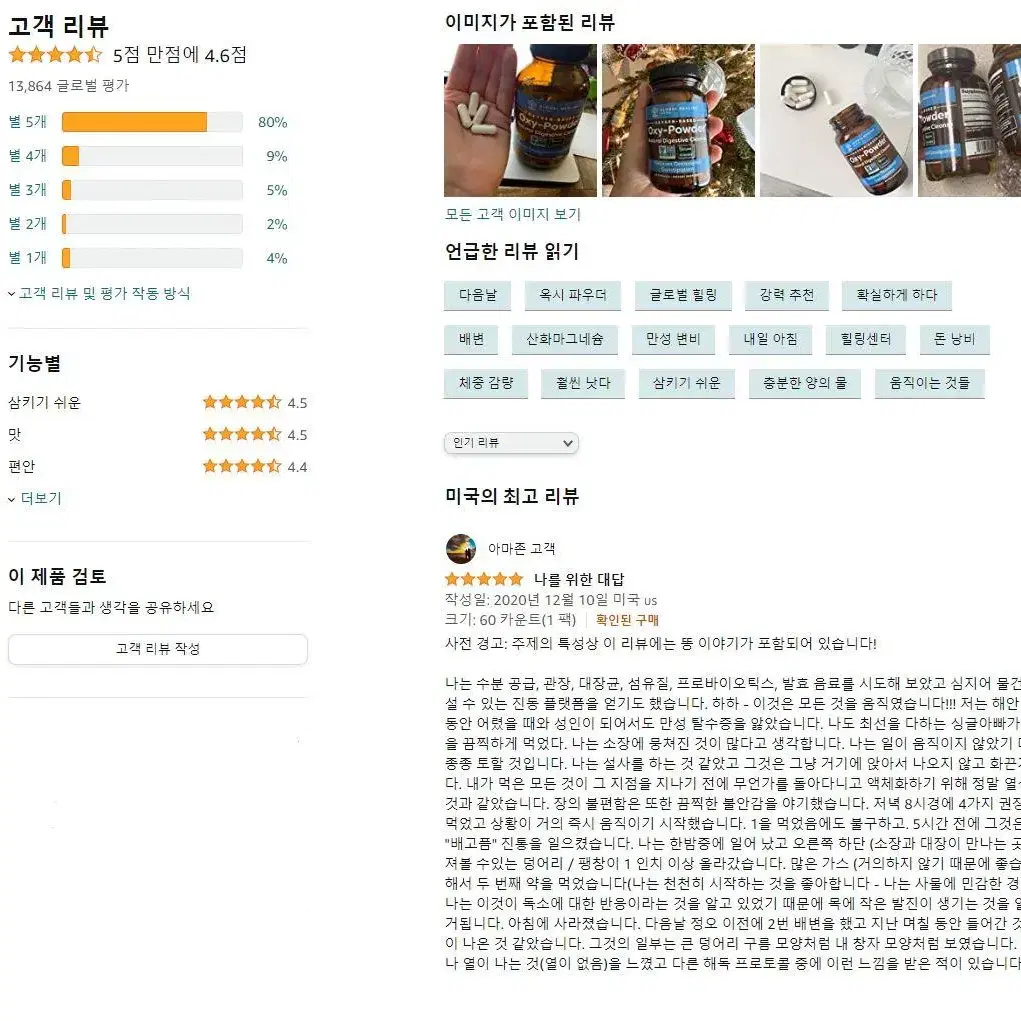The width and height of the screenshot is (1021, 1021).
Task: Click the 고객 리뷰 작성 button
Action: pyautogui.click(x=158, y=649)
